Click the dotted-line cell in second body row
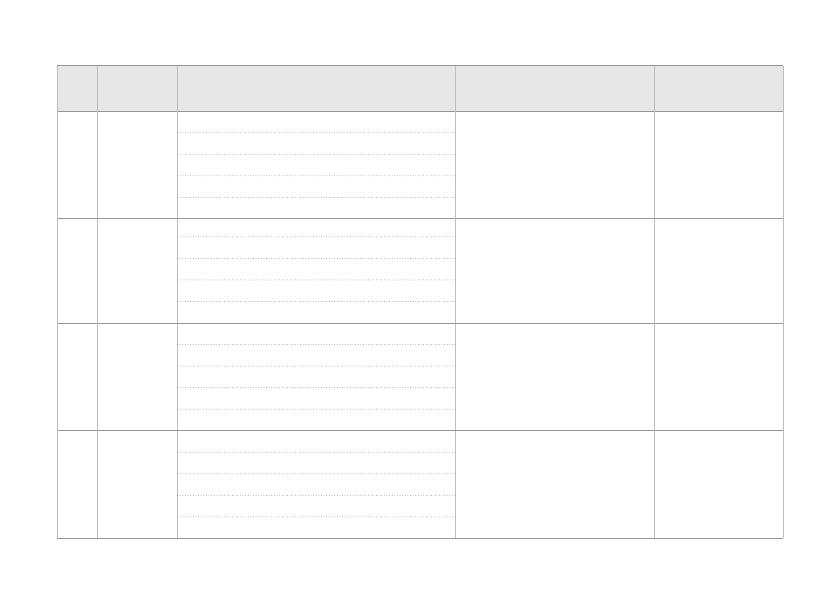Image resolution: width=839 pixels, height=595 pixels. click(x=317, y=271)
